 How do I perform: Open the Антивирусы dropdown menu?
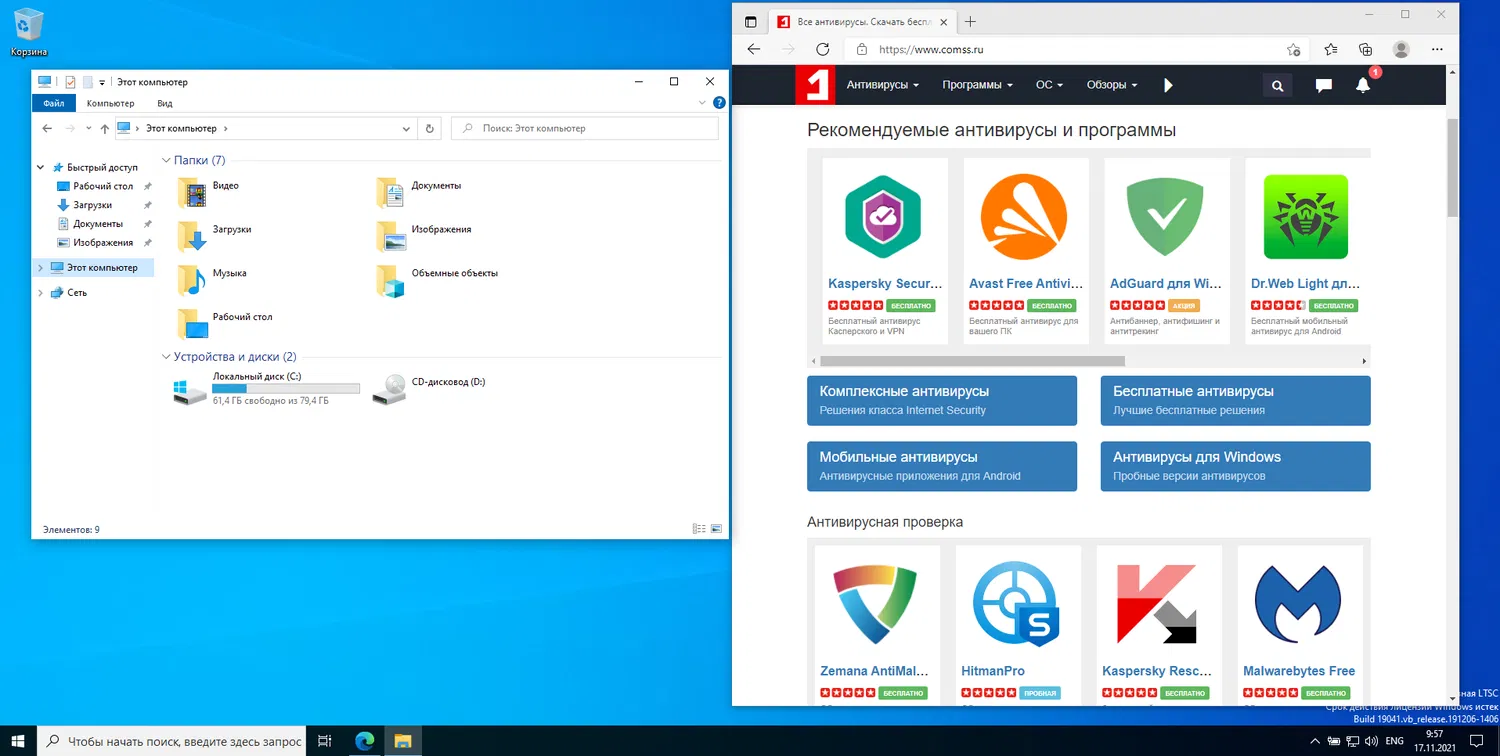tap(883, 85)
